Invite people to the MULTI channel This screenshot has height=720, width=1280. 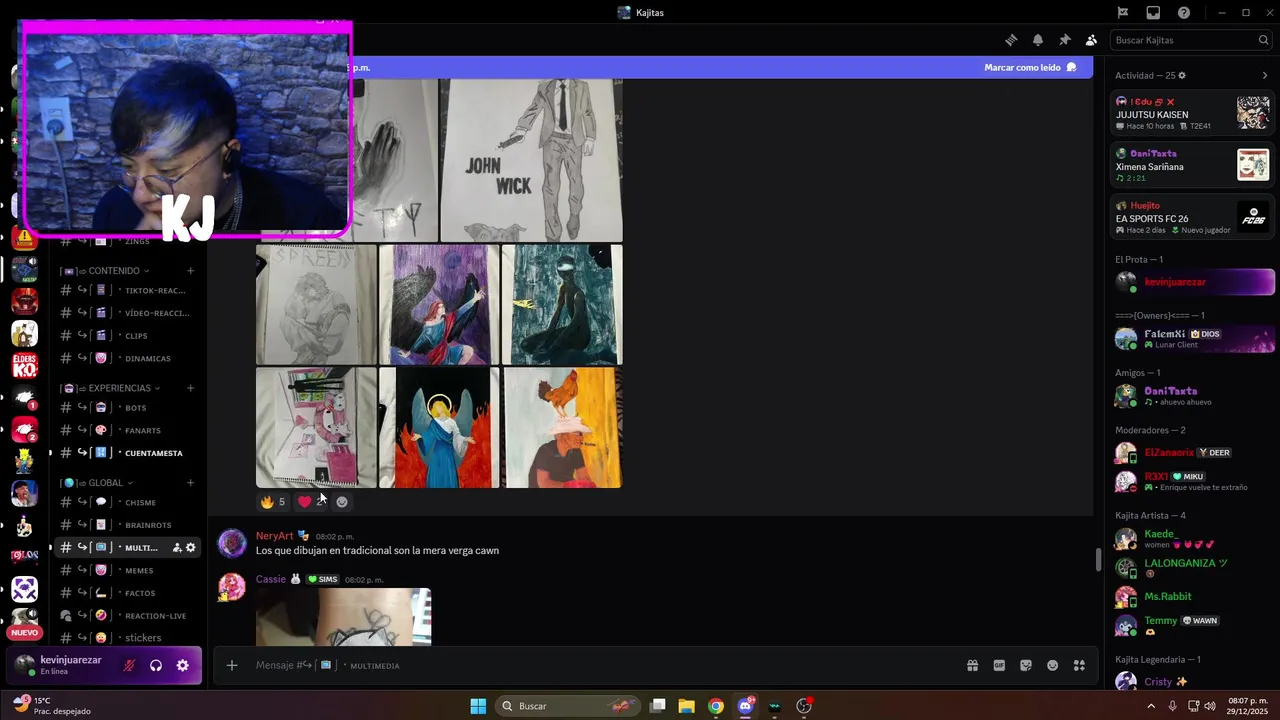click(x=177, y=548)
